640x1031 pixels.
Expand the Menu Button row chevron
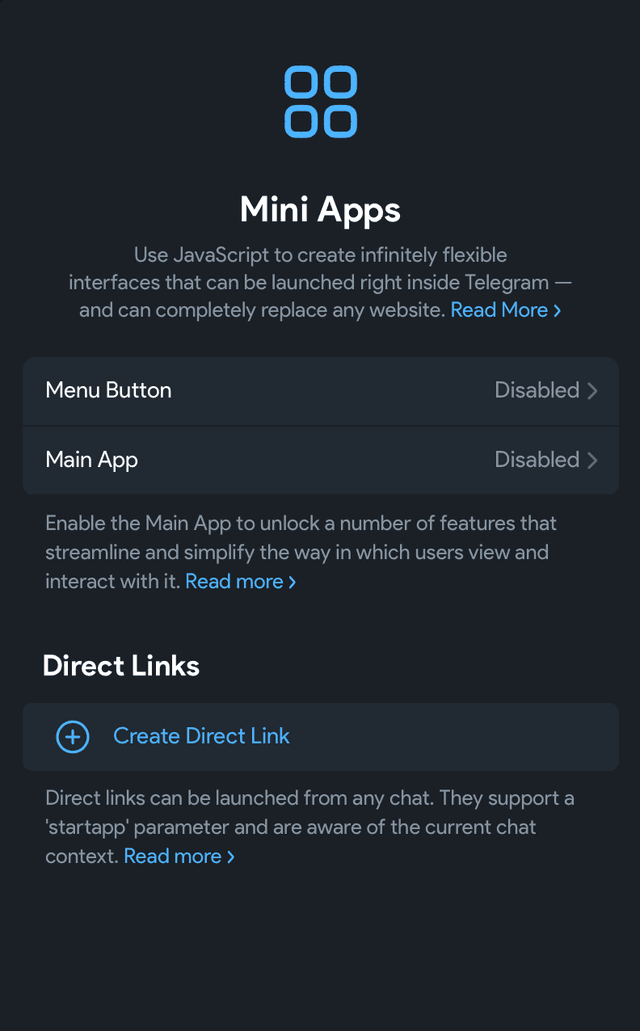592,391
